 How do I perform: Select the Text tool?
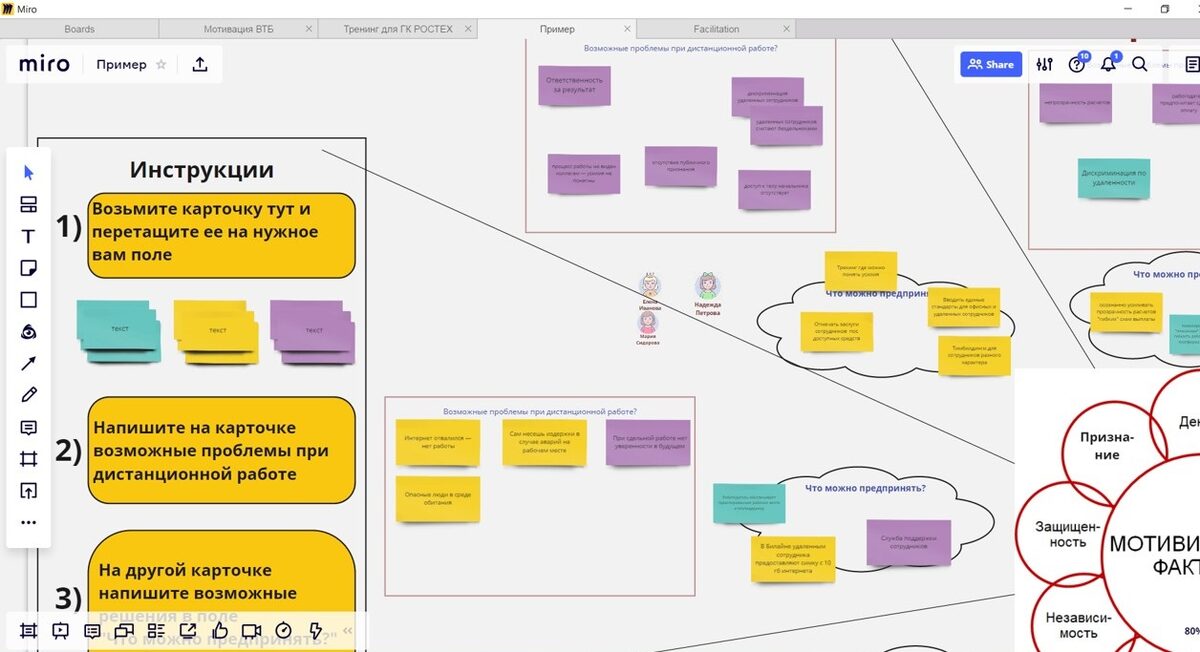click(29, 237)
